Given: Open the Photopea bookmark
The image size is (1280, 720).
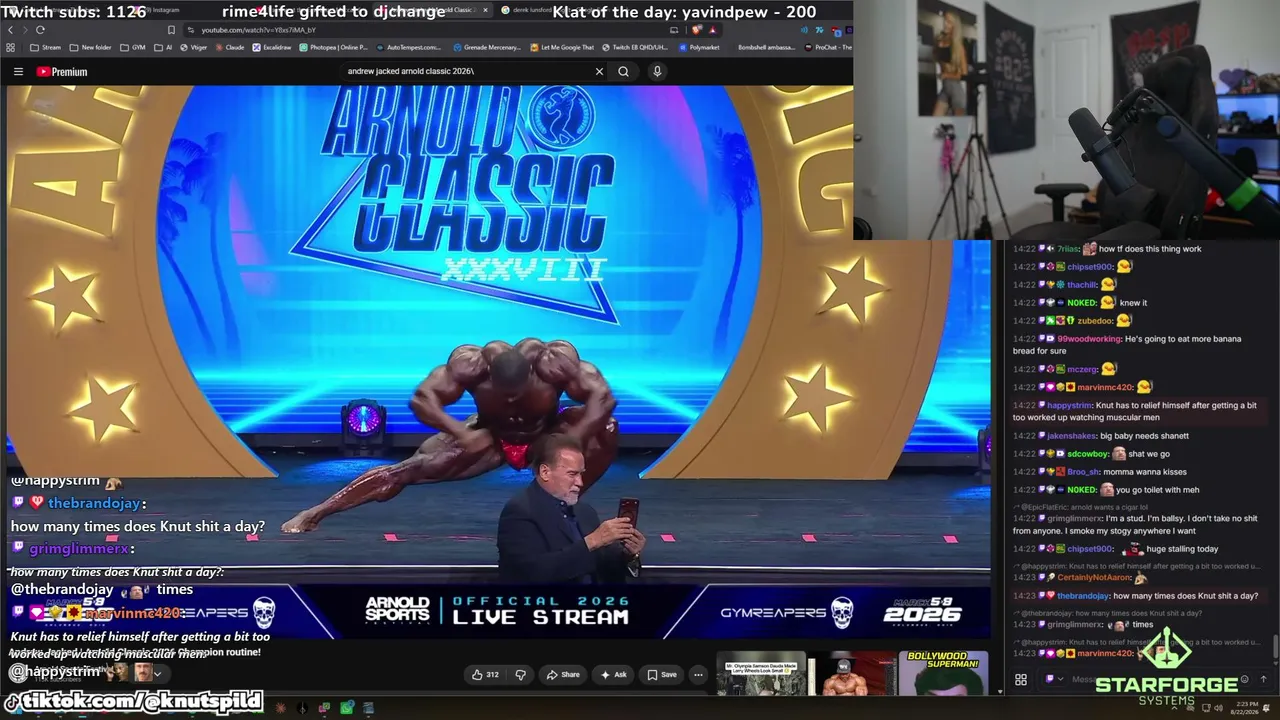Looking at the screenshot, I should coord(334,47).
